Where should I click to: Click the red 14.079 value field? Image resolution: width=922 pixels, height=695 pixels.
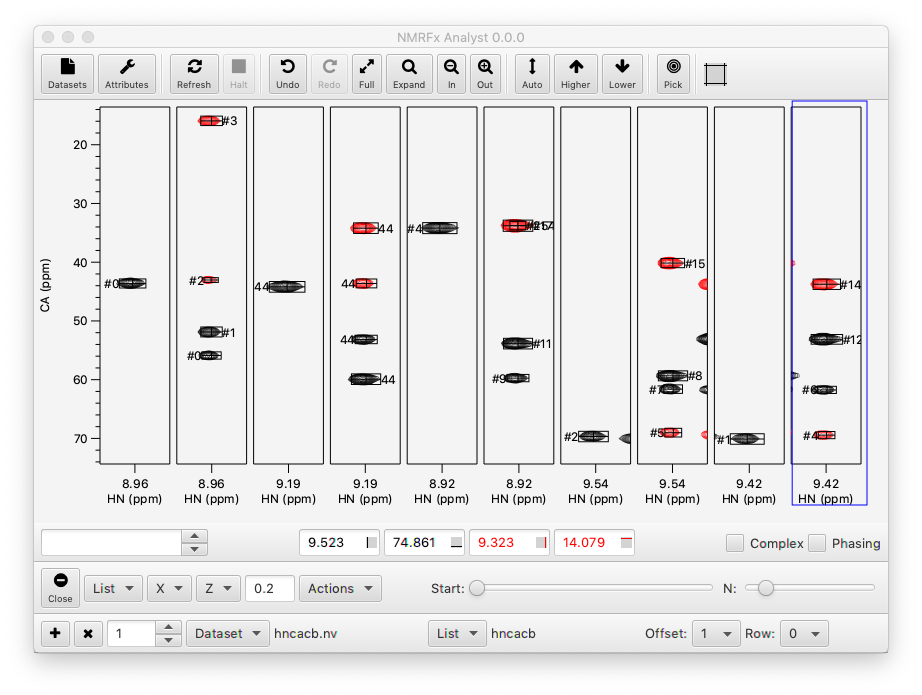(x=594, y=543)
